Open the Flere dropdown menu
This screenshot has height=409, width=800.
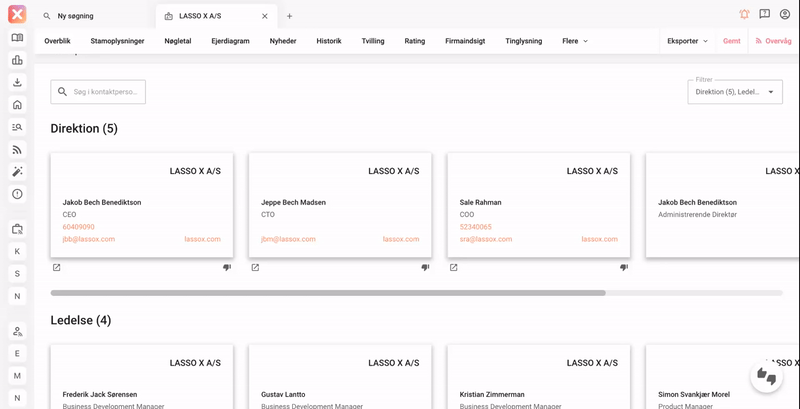click(575, 41)
